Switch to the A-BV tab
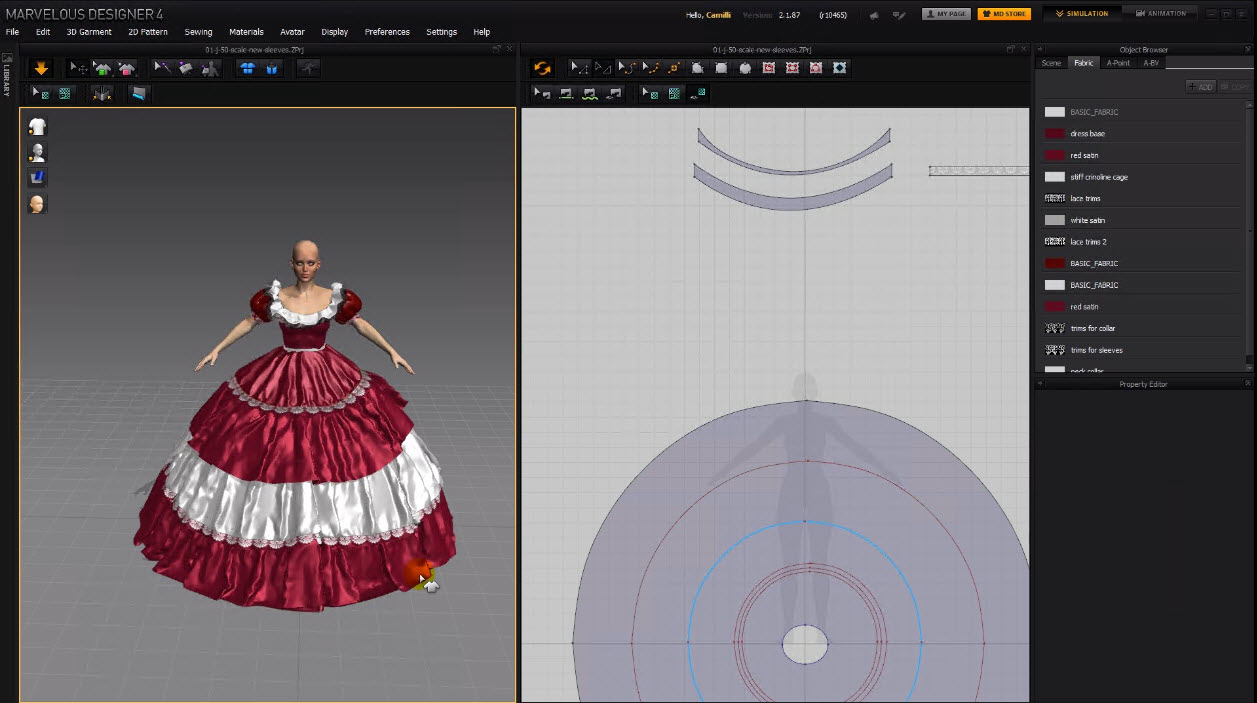1257x703 pixels. (x=1151, y=63)
